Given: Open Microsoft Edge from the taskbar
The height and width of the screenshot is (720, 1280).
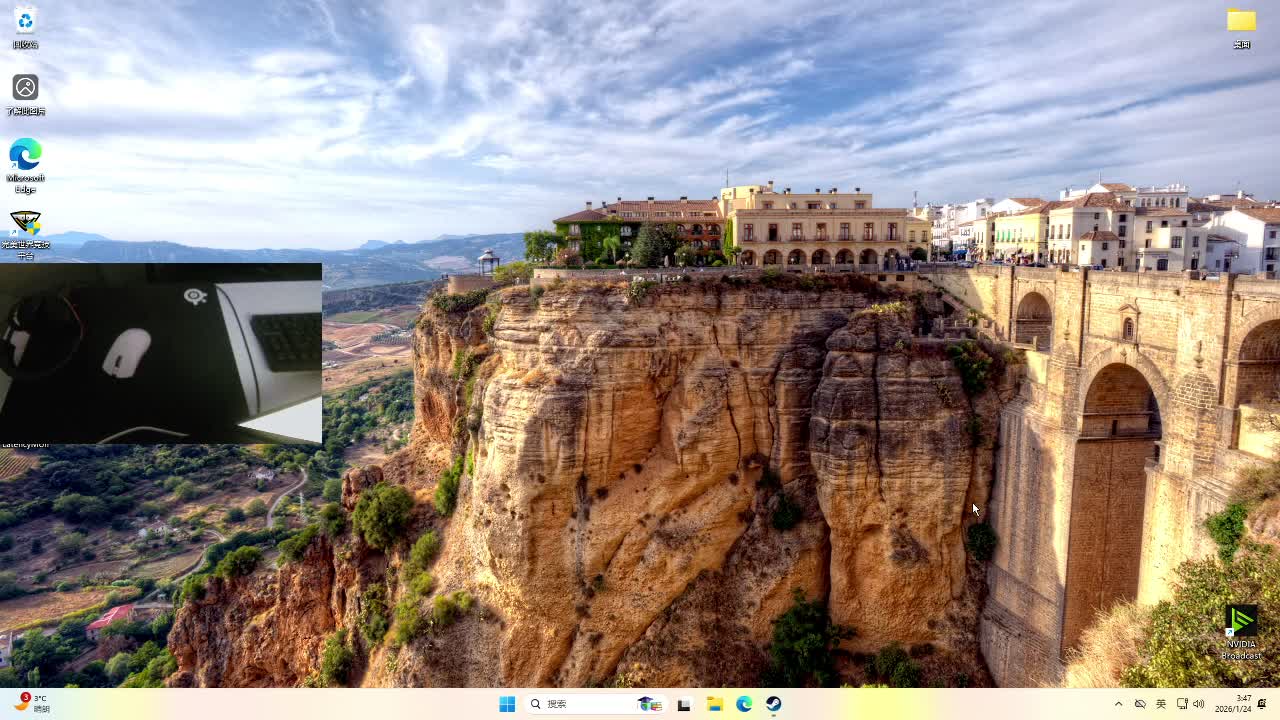Looking at the screenshot, I should tap(744, 704).
